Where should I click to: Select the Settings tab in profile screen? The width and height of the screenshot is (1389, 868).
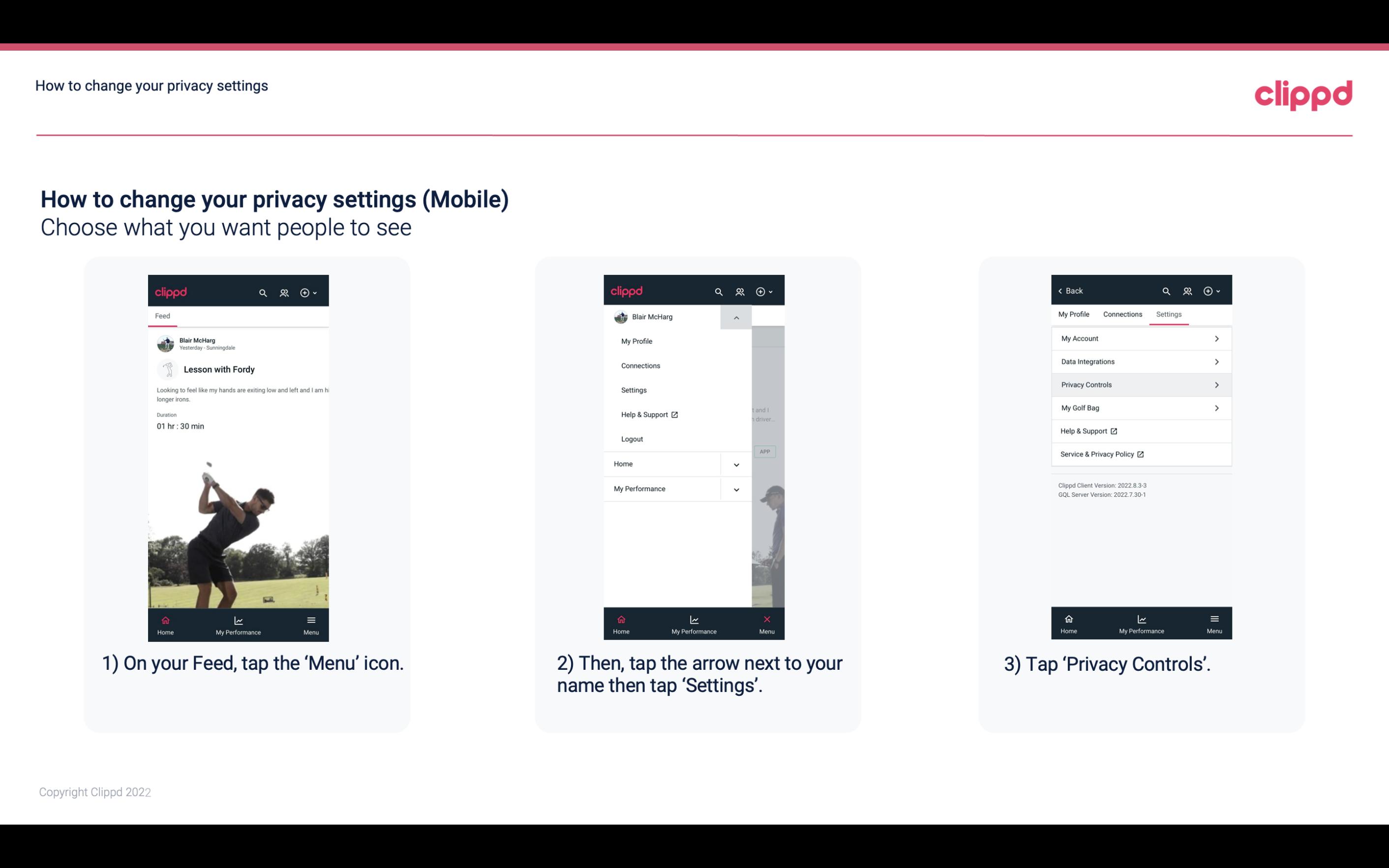tap(1168, 314)
